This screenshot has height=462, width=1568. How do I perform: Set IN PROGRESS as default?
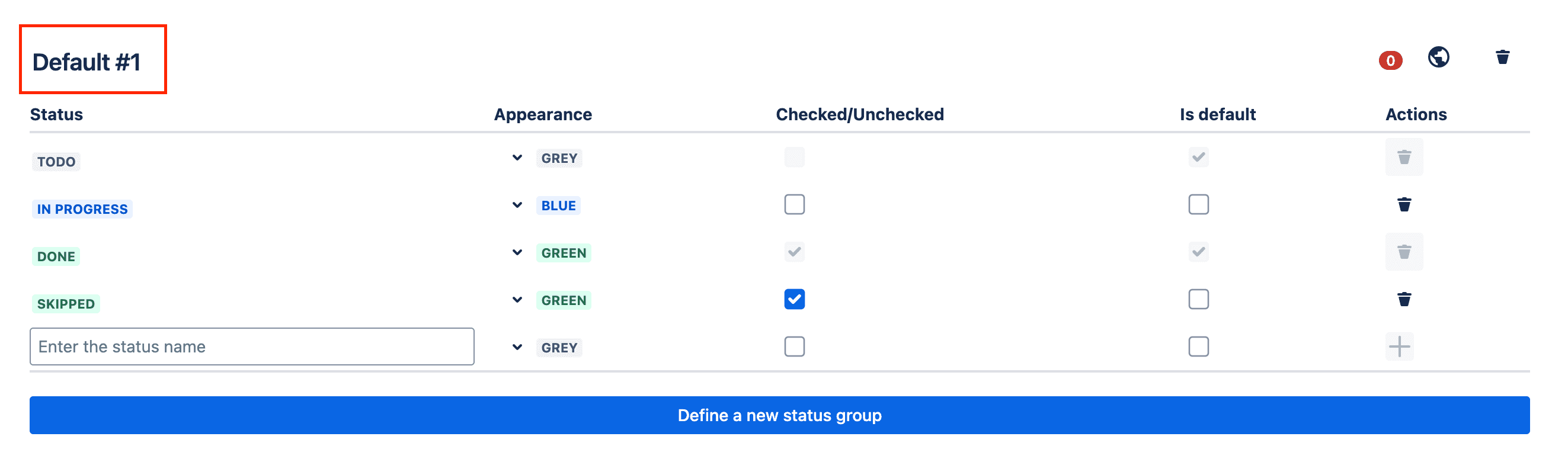(x=1198, y=204)
